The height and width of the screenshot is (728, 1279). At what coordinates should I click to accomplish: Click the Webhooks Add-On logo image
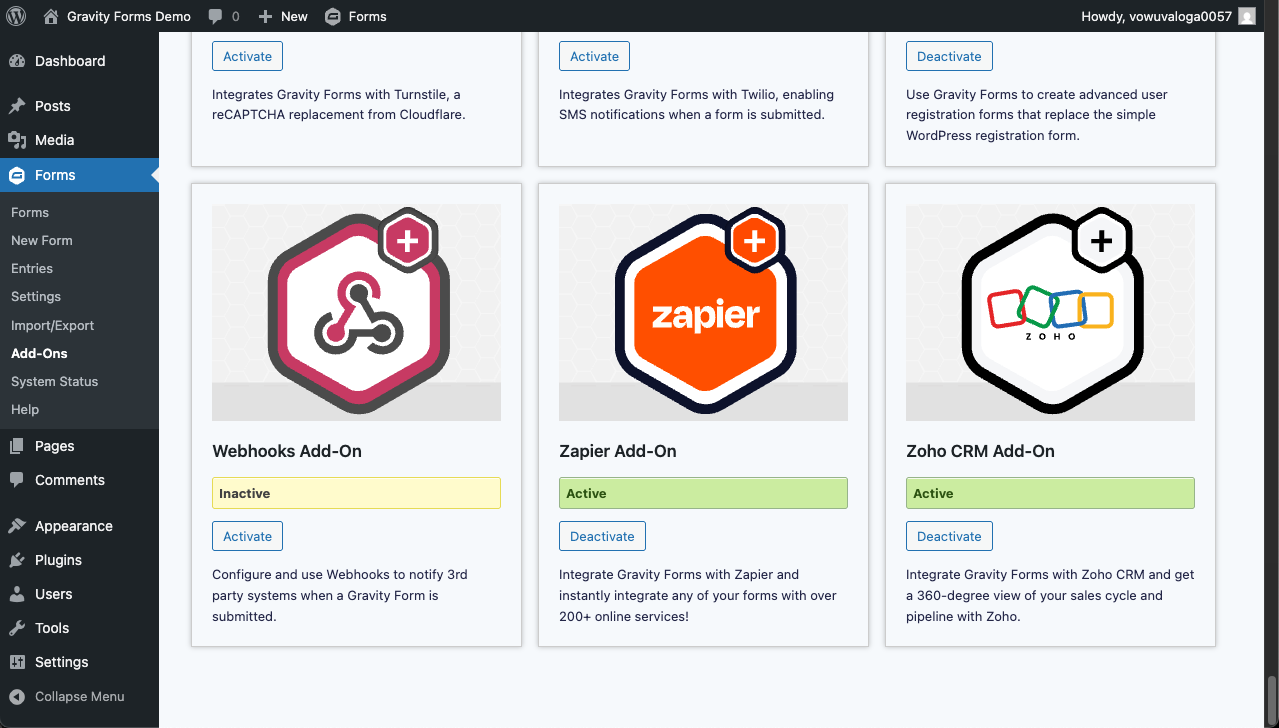tap(356, 312)
